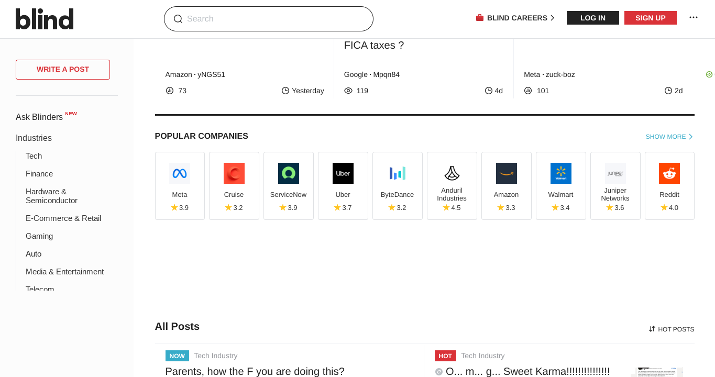Click the All Posts heading
The image size is (715, 377).
177,326
